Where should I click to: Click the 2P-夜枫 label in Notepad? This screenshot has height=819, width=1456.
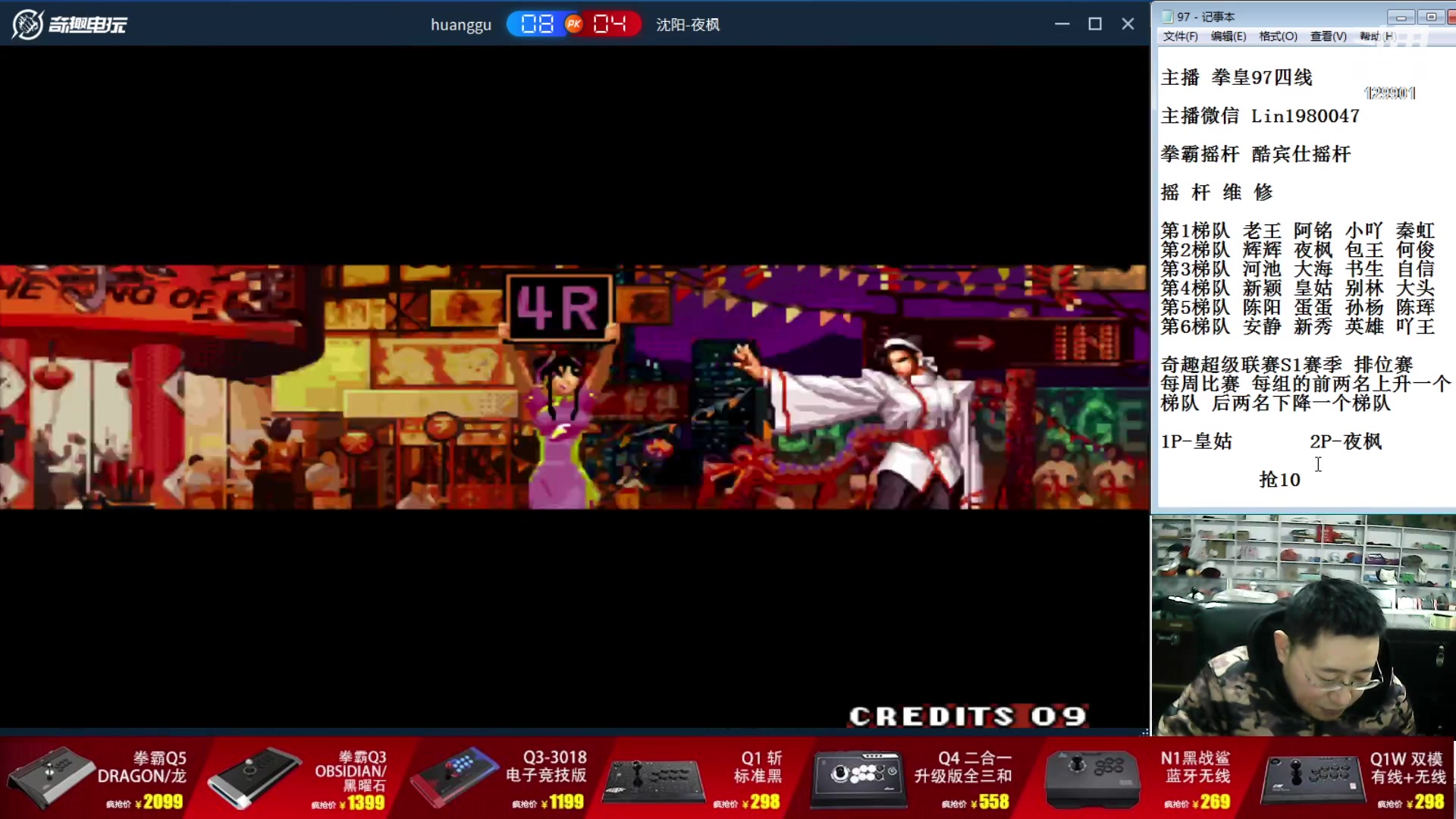point(1346,441)
